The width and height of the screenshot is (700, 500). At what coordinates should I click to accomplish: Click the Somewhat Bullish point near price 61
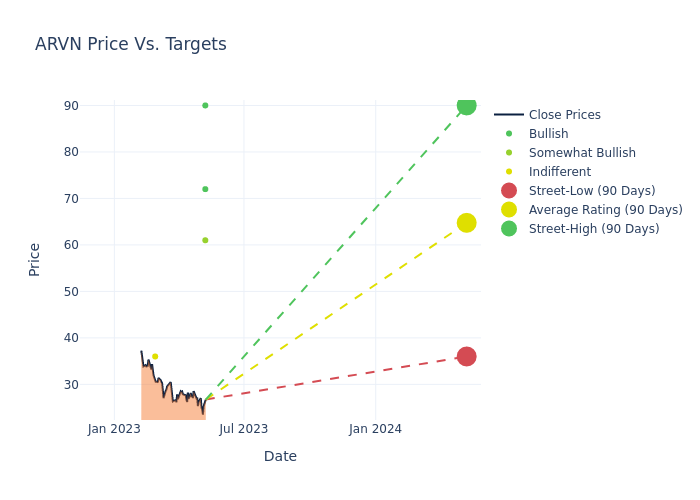(205, 240)
